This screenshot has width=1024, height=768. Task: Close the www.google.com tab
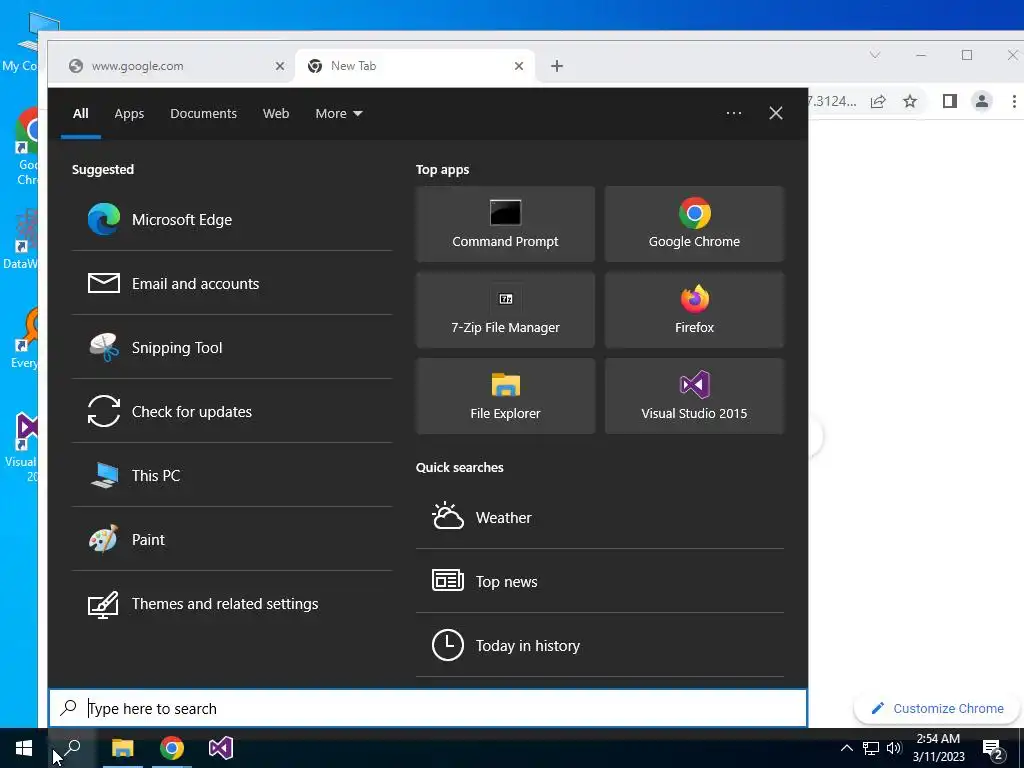pyautogui.click(x=280, y=66)
